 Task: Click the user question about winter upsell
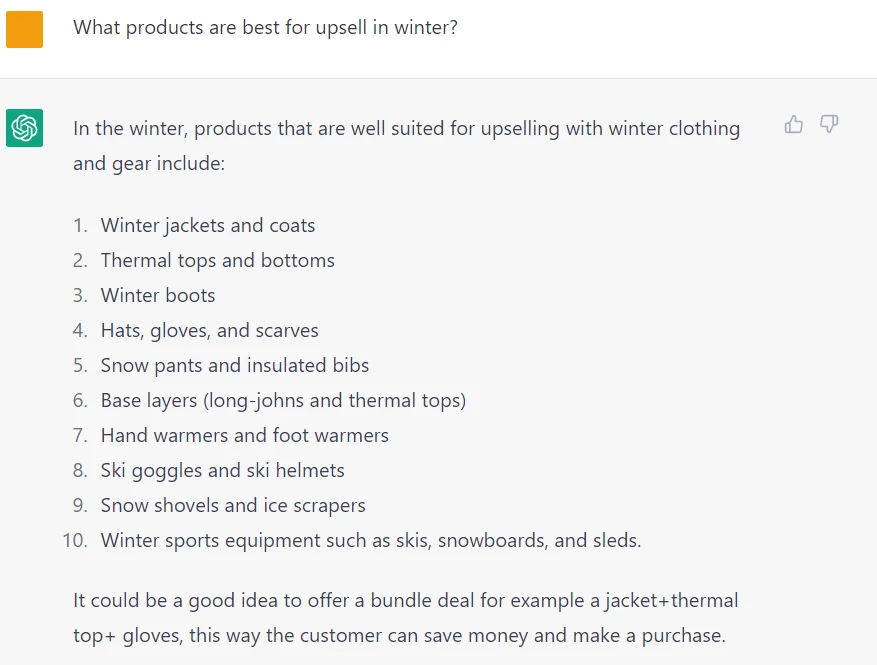(265, 27)
